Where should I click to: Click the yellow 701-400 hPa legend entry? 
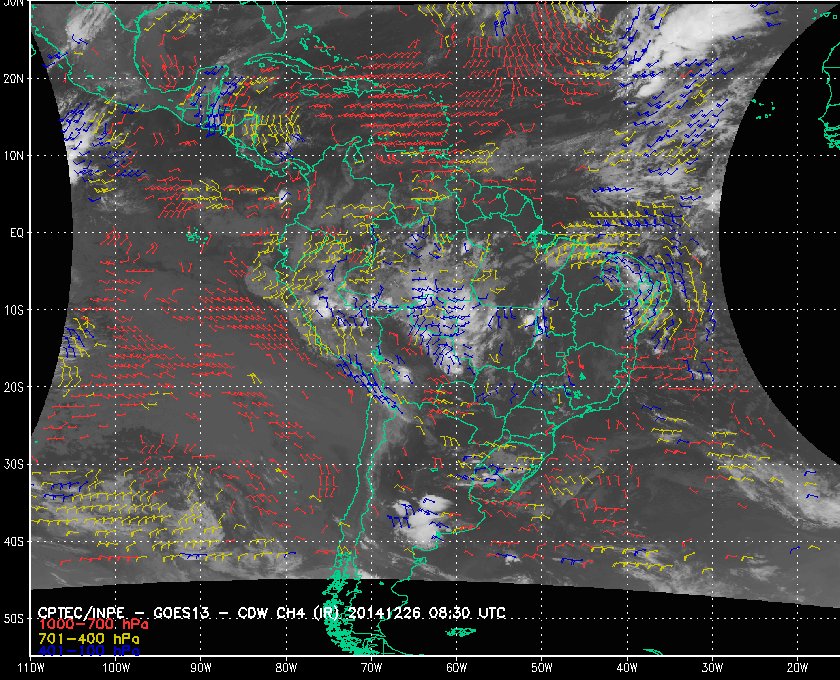[89, 639]
